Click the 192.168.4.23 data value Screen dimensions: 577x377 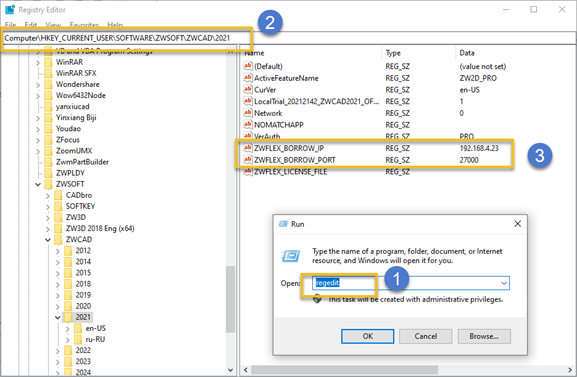click(x=479, y=148)
